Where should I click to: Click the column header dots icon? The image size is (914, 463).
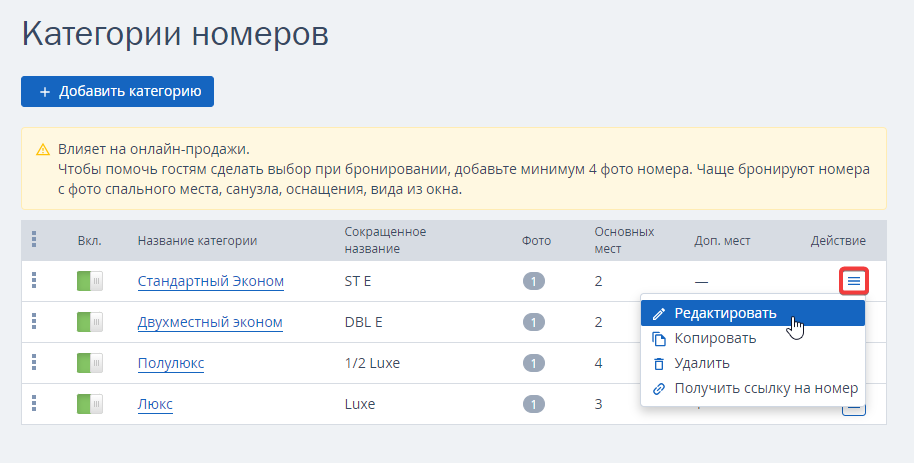pyautogui.click(x=34, y=240)
